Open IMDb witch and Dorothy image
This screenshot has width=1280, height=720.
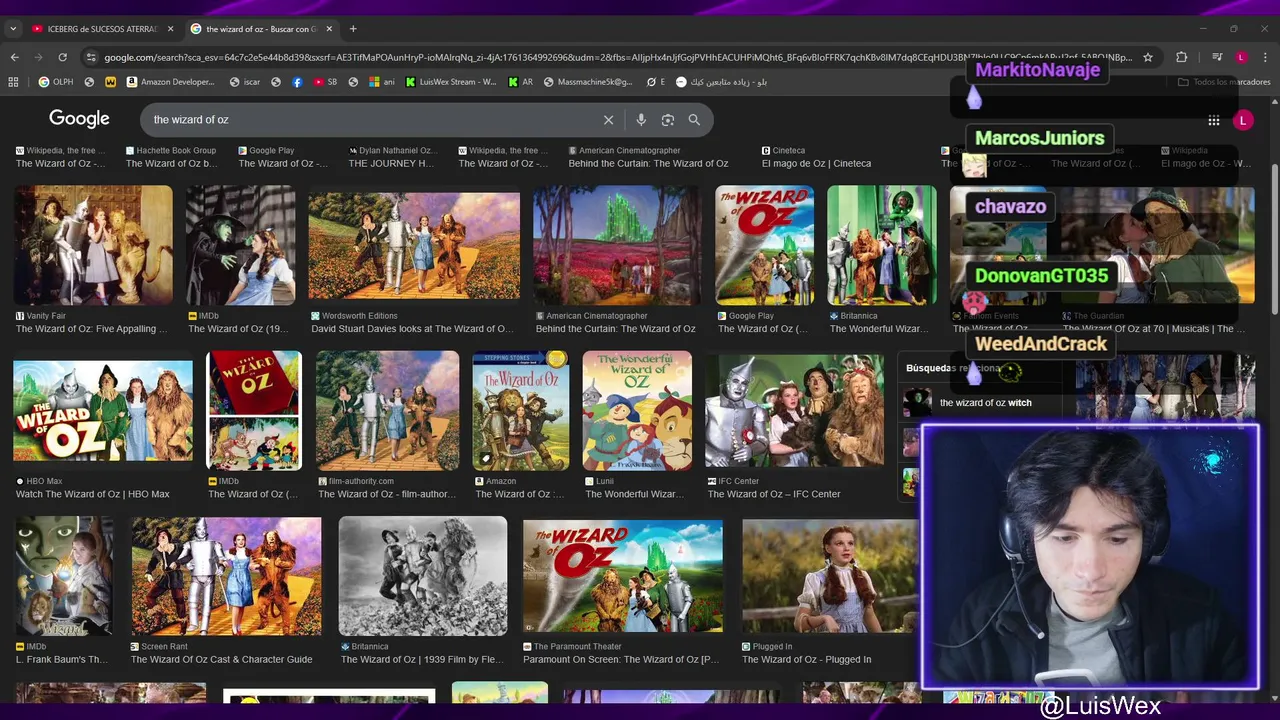[x=240, y=245]
